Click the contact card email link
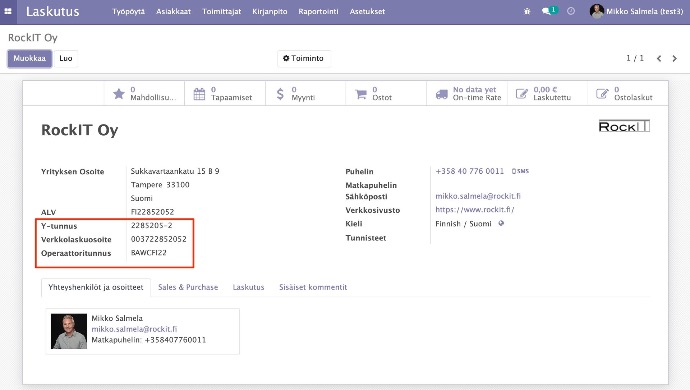Screen dimensions: 690x390 [x=134, y=329]
